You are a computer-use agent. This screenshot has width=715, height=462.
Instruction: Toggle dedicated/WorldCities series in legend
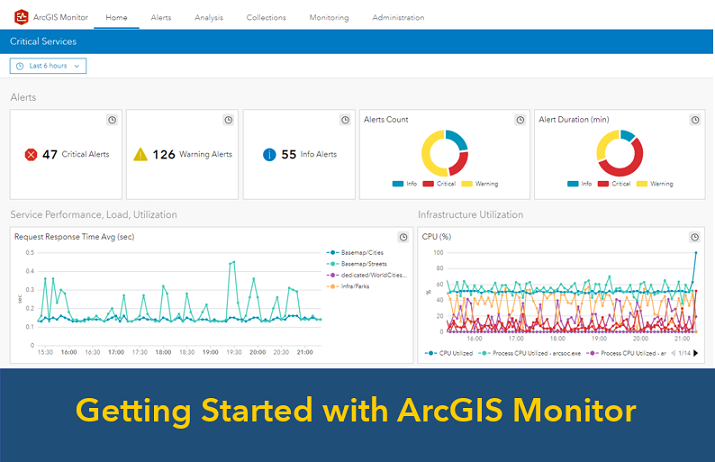(x=366, y=275)
